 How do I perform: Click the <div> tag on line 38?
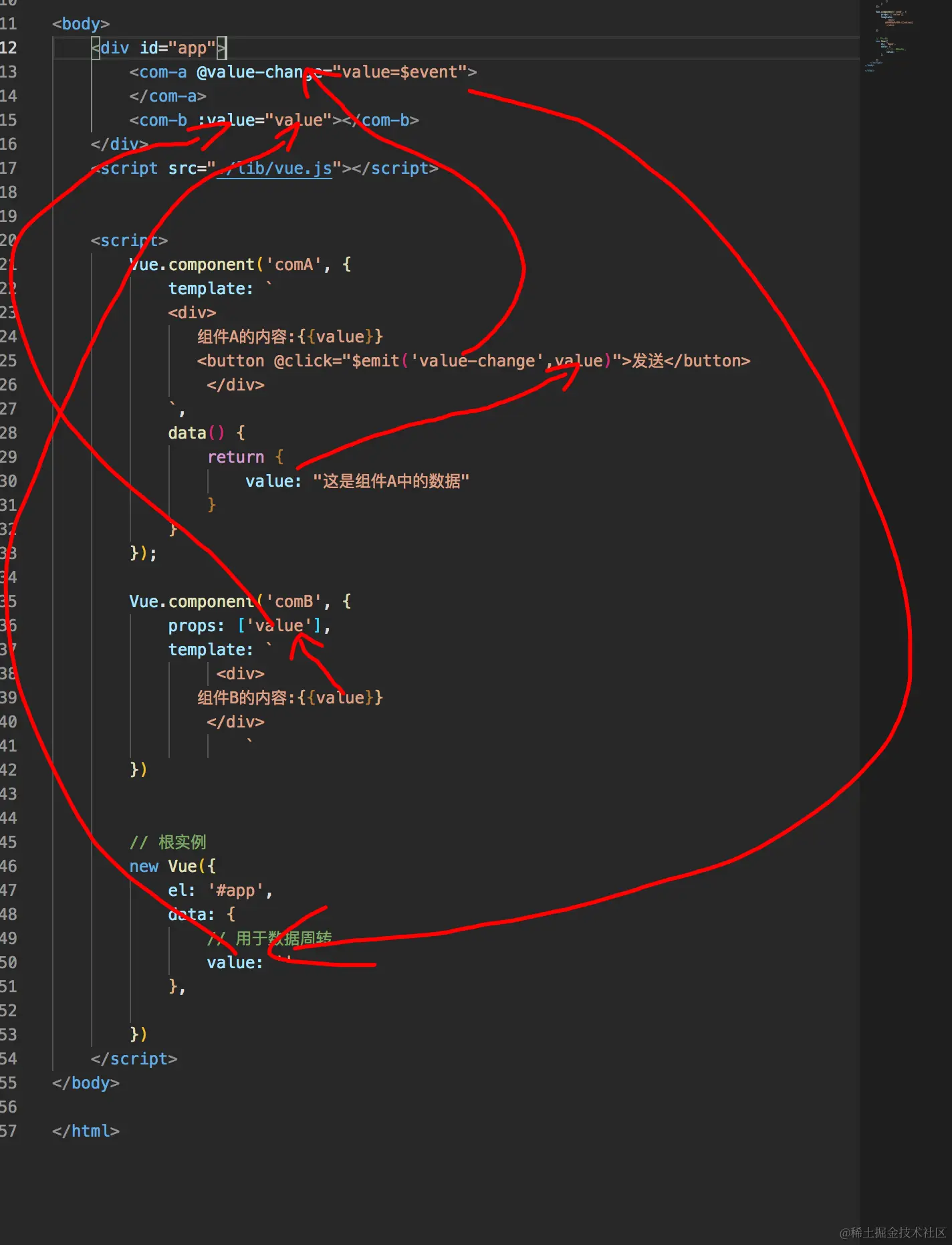coord(241,674)
